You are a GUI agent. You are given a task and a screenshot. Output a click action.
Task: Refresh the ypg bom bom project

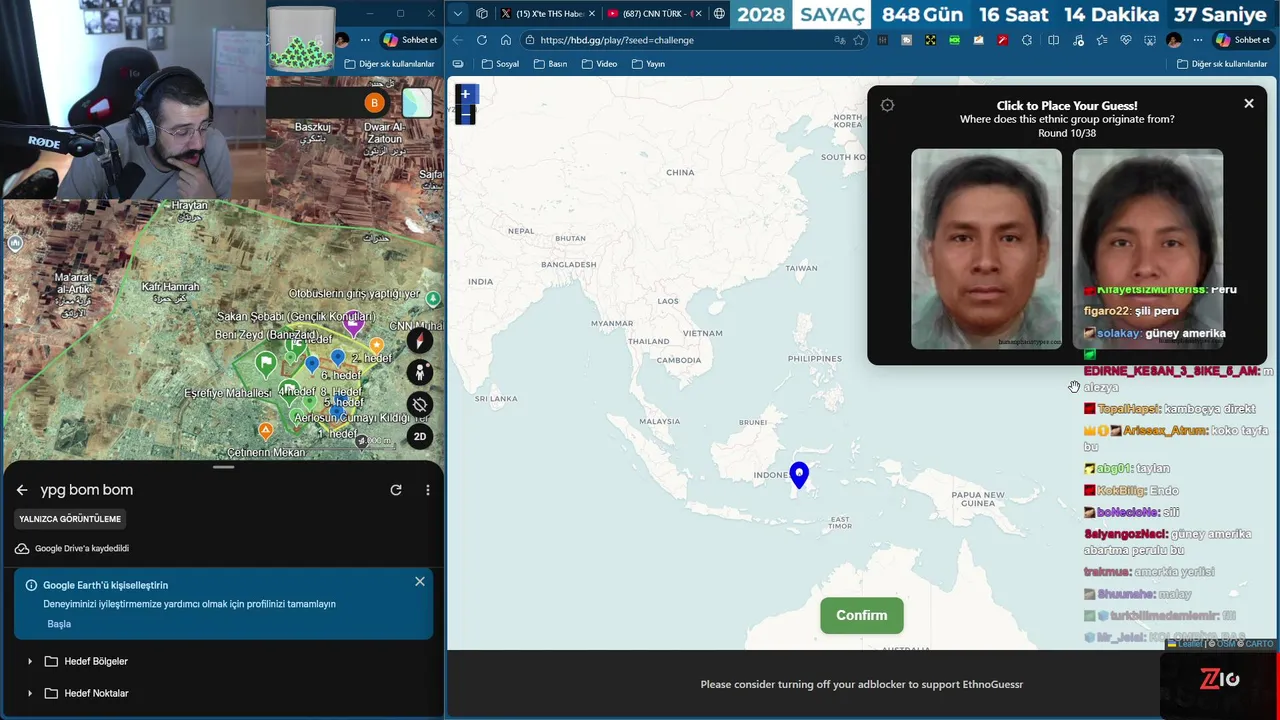[396, 490]
